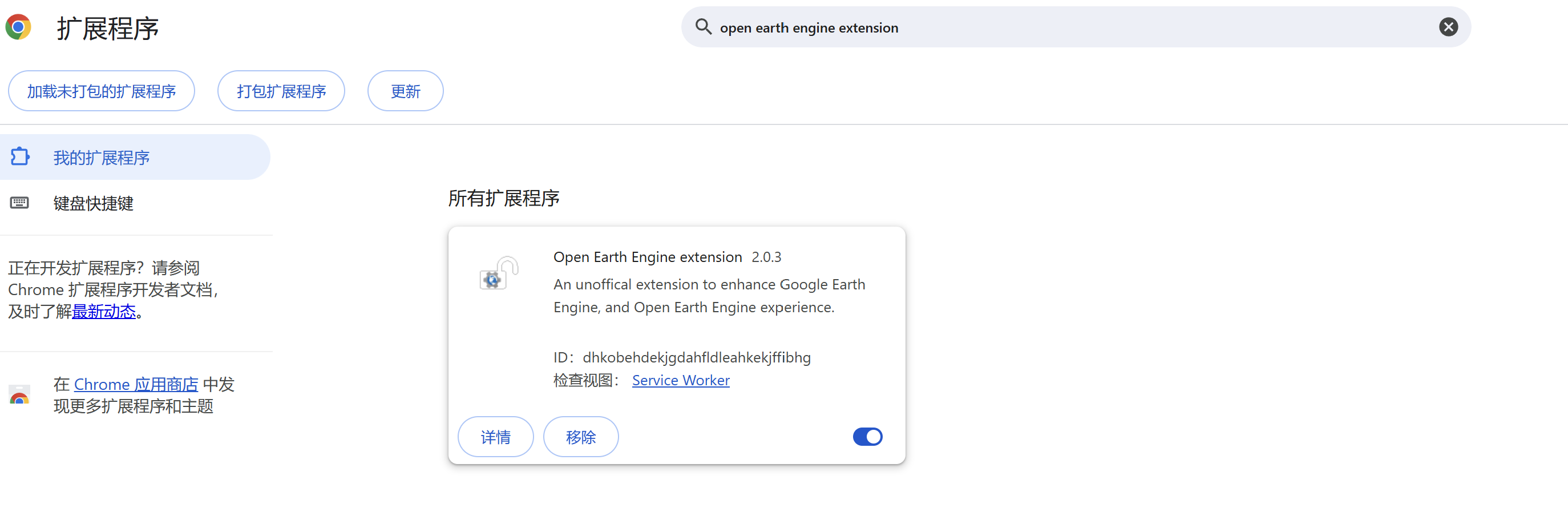Image resolution: width=1568 pixels, height=516 pixels.
Task: Open the Service Worker inspect view
Action: click(681, 380)
